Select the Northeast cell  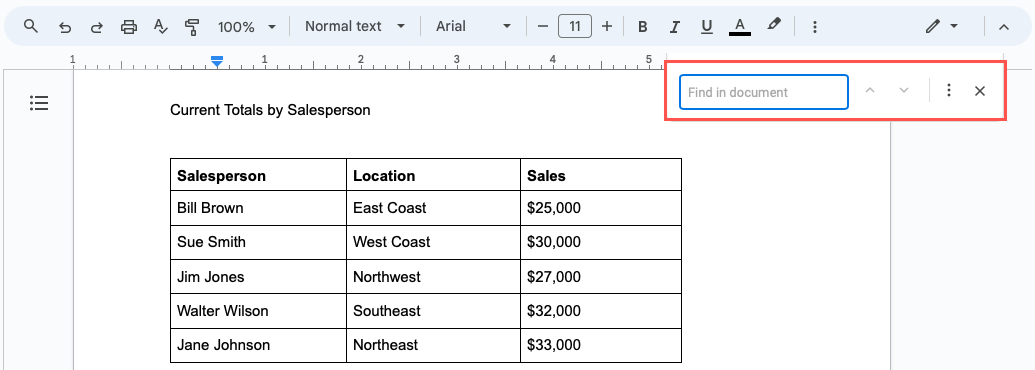(x=433, y=345)
